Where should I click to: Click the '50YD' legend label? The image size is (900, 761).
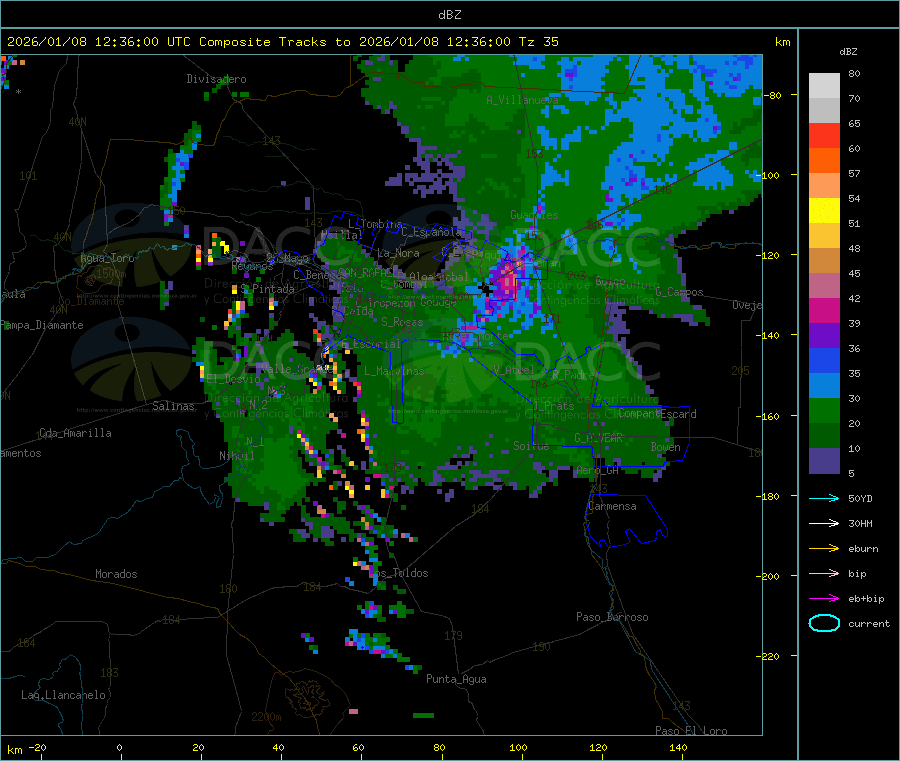(860, 498)
